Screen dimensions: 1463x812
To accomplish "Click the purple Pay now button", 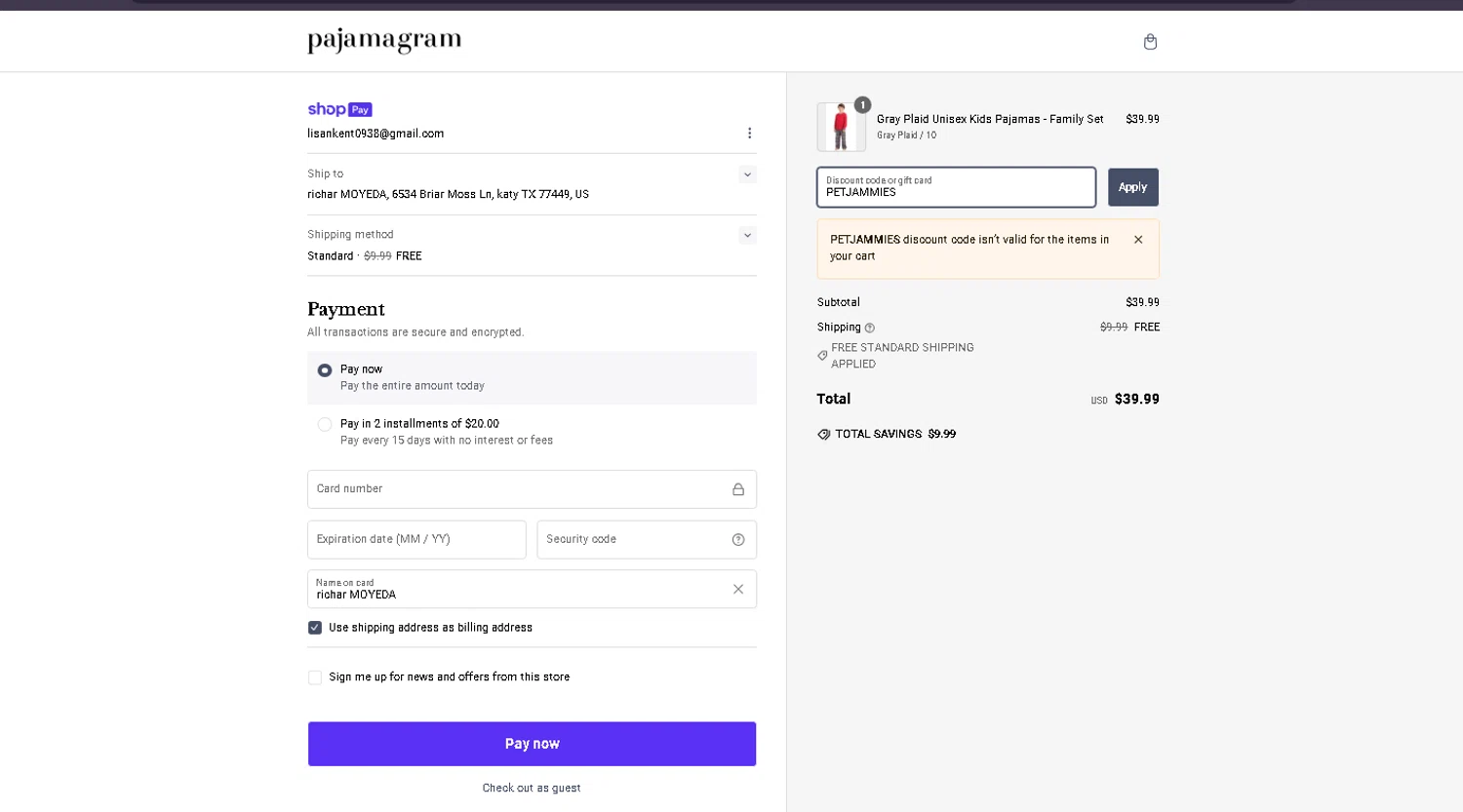I will [x=532, y=744].
